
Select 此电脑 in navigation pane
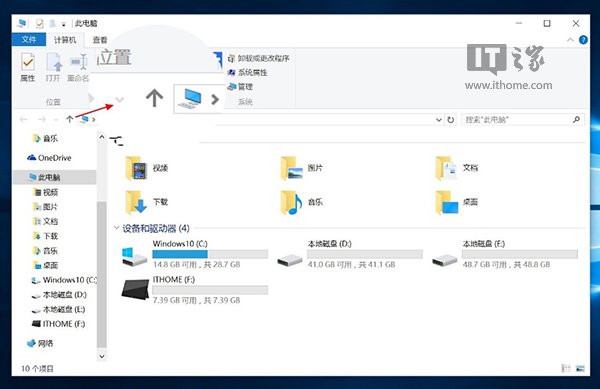[x=45, y=177]
